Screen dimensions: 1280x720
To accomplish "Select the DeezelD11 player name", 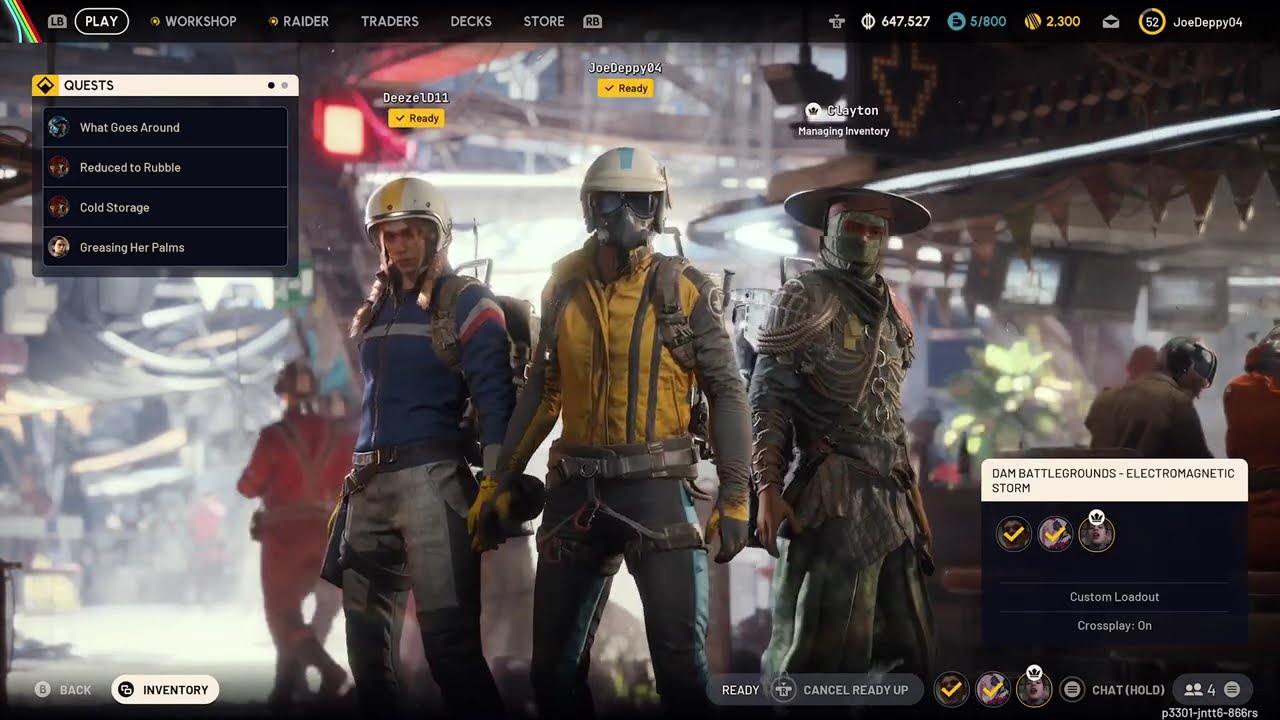I will [x=416, y=98].
